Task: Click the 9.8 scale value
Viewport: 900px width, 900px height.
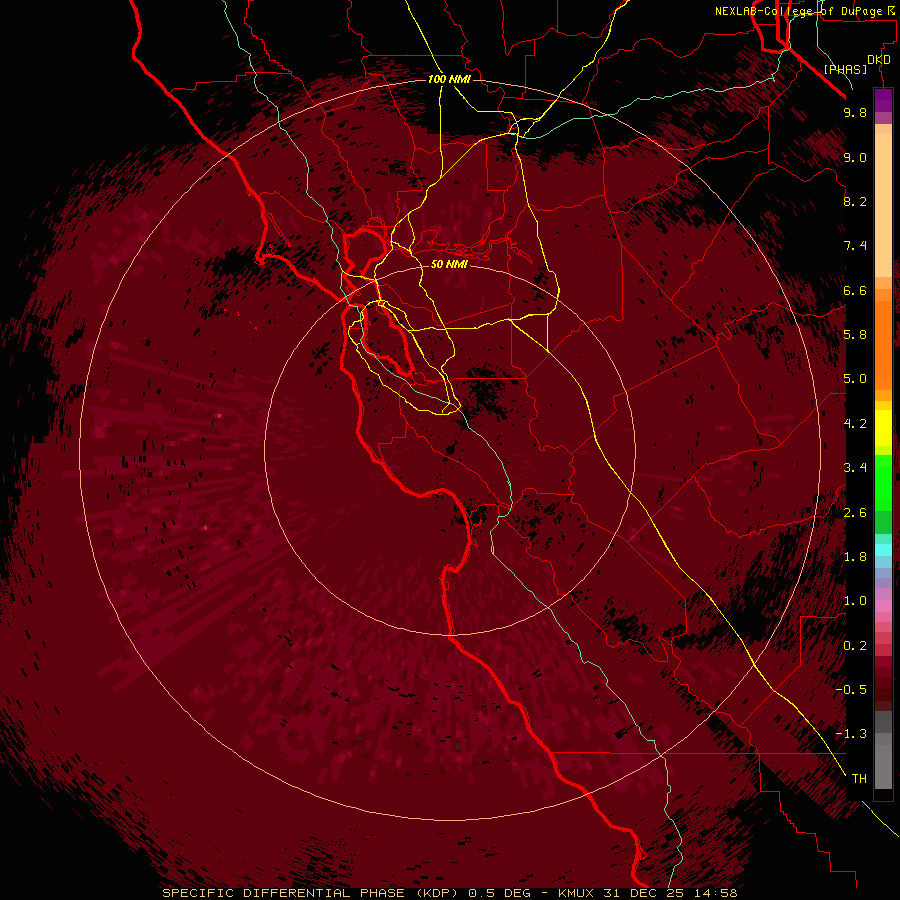Action: (x=855, y=112)
